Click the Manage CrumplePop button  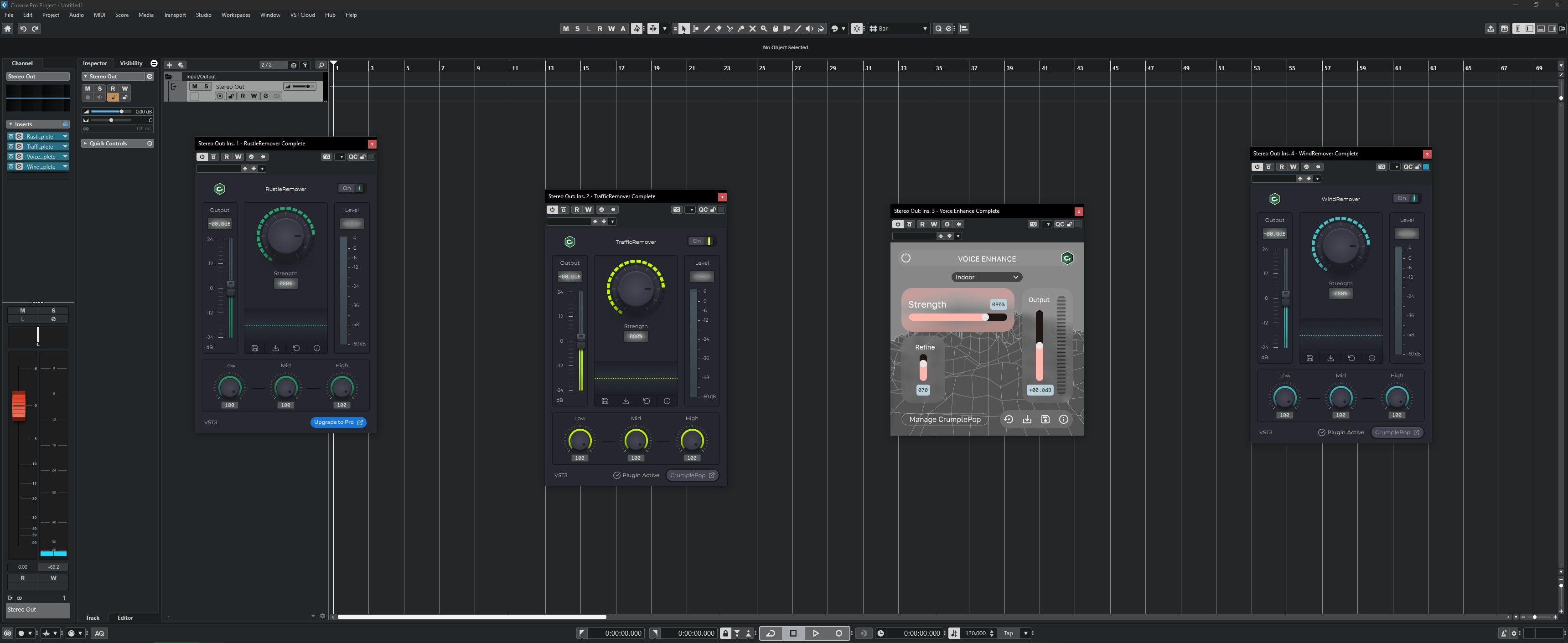944,419
